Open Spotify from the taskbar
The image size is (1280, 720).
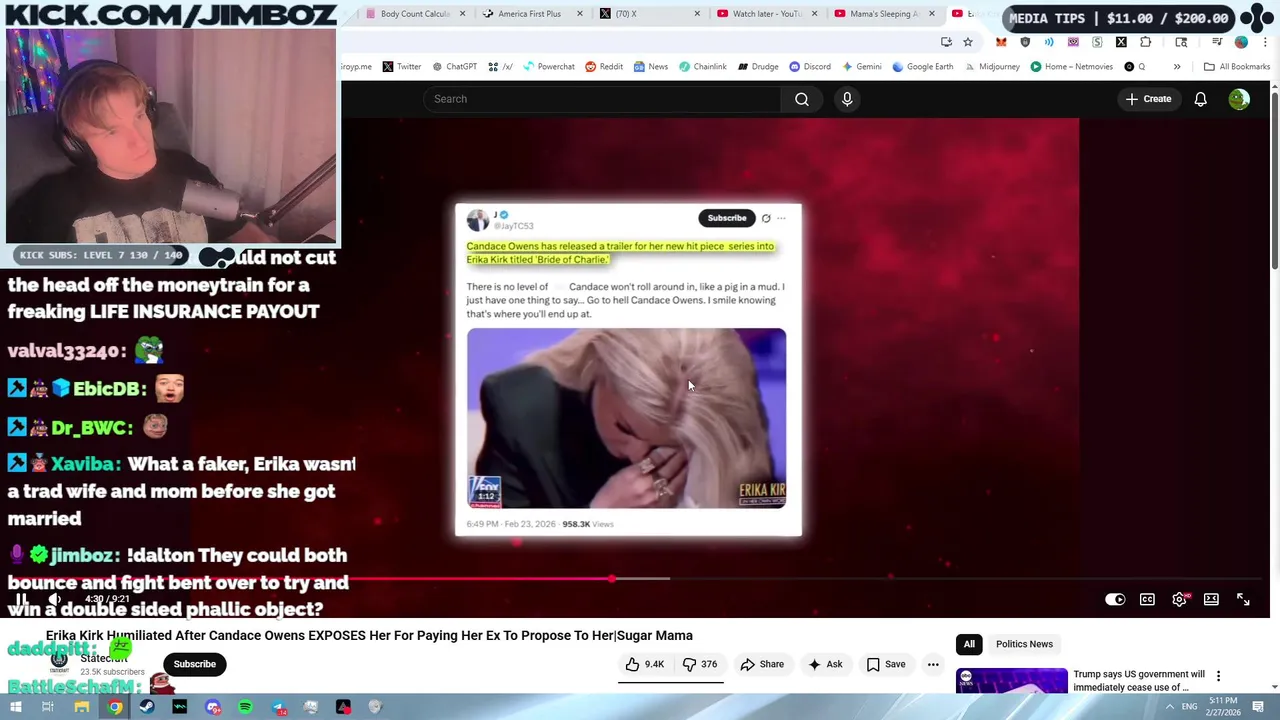(245, 707)
